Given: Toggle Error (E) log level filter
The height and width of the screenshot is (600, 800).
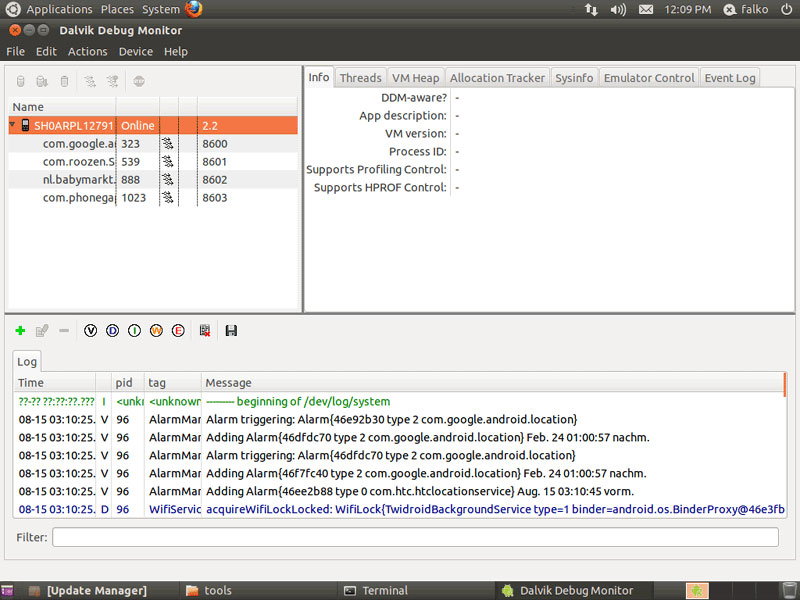Looking at the screenshot, I should point(178,331).
